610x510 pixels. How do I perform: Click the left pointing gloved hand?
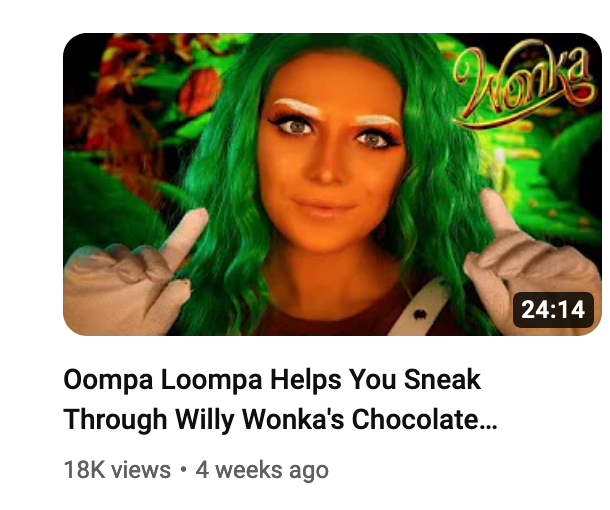(134, 274)
